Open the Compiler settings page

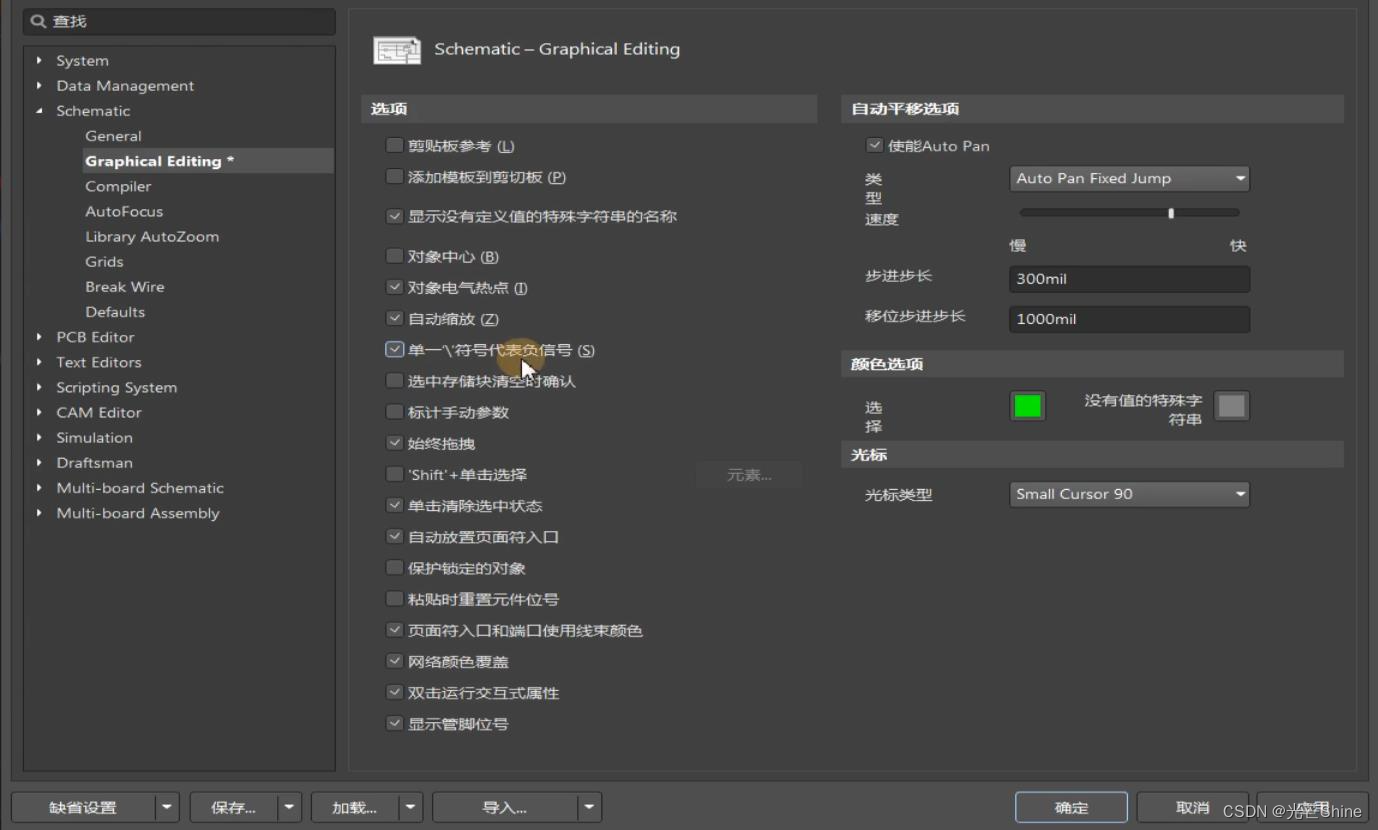tap(118, 186)
